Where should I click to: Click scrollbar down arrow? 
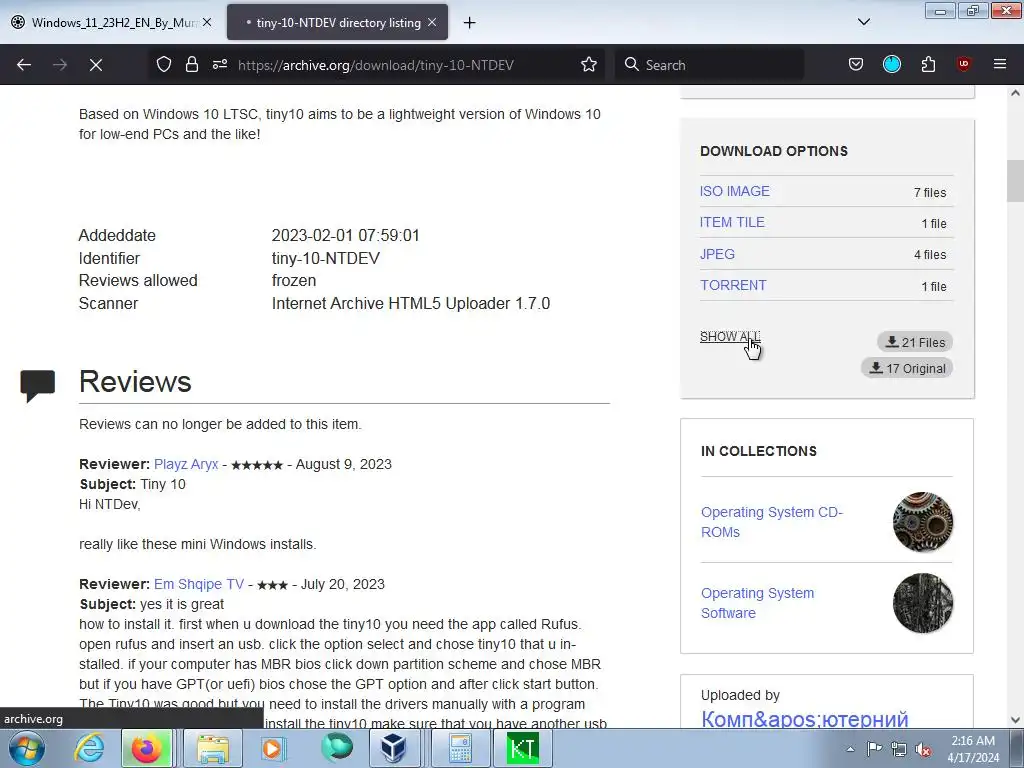coord(1015,720)
